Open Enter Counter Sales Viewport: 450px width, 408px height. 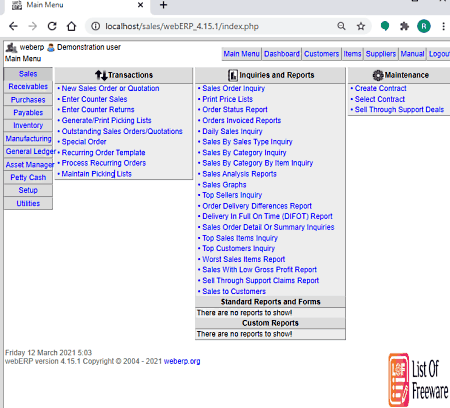coord(94,99)
